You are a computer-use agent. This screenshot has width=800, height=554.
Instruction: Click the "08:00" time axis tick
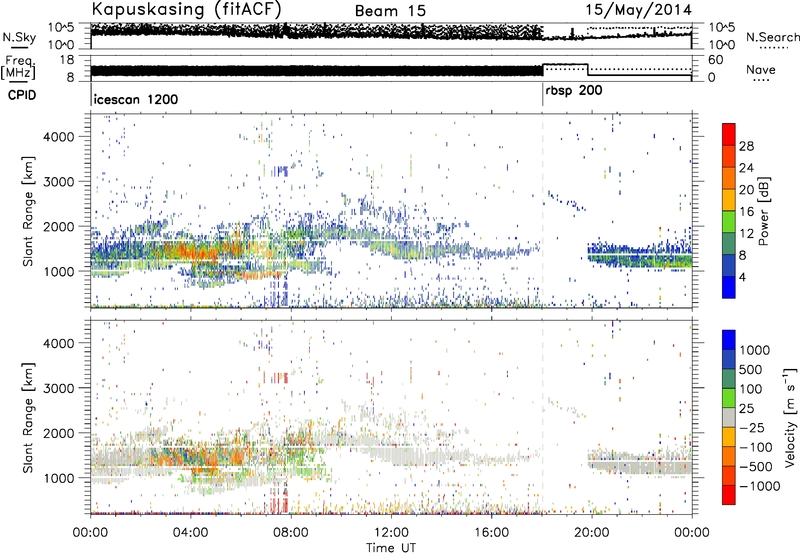(x=291, y=533)
